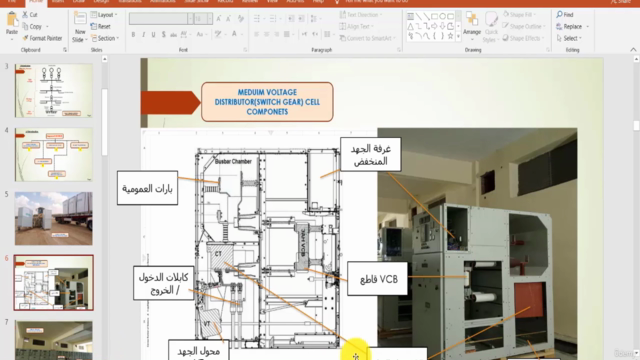Open the character spacing AV option
The image size is (640, 360).
tap(184, 34)
